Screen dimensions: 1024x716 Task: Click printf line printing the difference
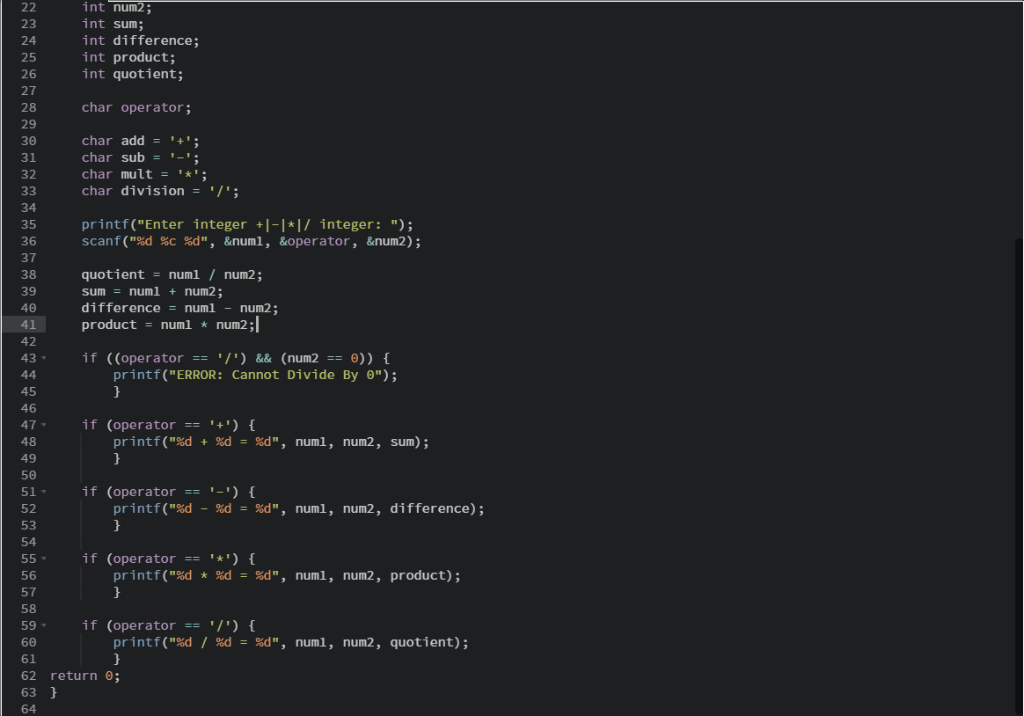tap(298, 508)
